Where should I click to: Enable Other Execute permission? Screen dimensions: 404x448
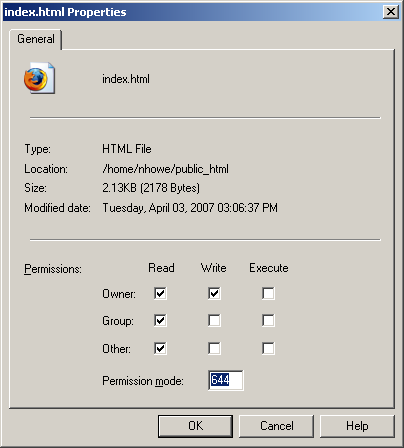pyautogui.click(x=268, y=349)
